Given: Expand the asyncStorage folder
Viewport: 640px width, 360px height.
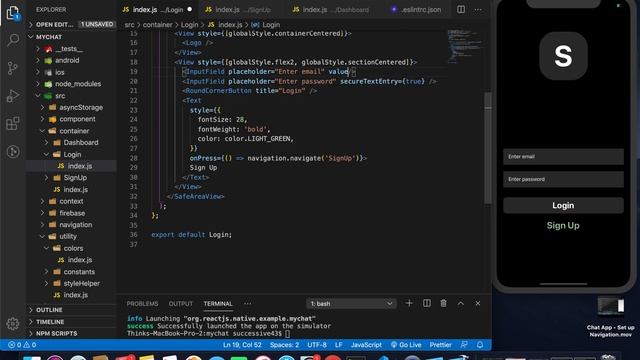Looking at the screenshot, I should [x=71, y=107].
